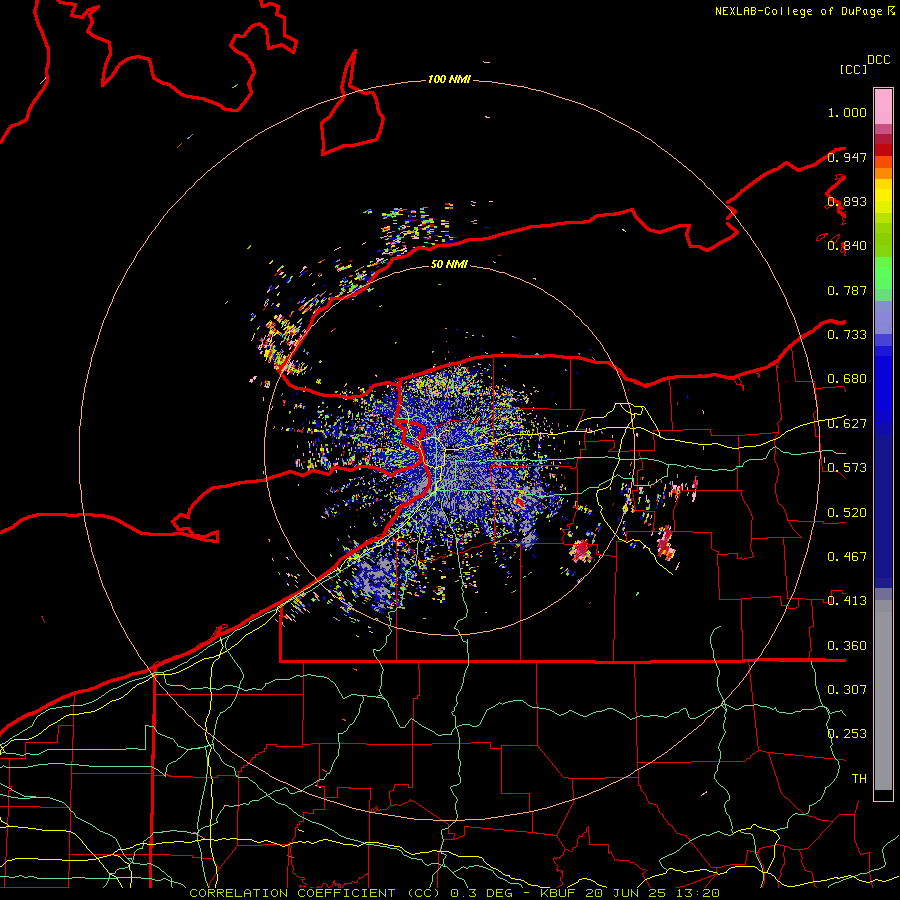Select the 0.893 scale value
Screen dimensions: 900x900
[x=847, y=201]
